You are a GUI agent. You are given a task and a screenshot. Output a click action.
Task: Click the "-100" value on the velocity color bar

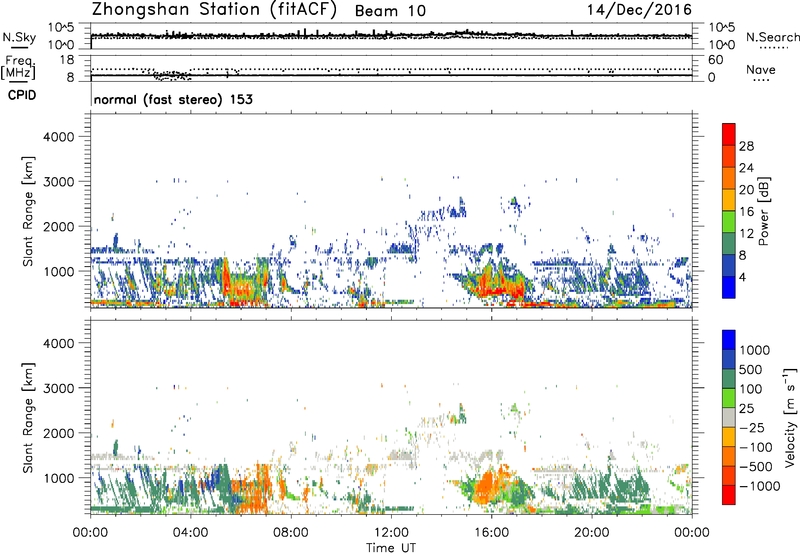point(756,447)
